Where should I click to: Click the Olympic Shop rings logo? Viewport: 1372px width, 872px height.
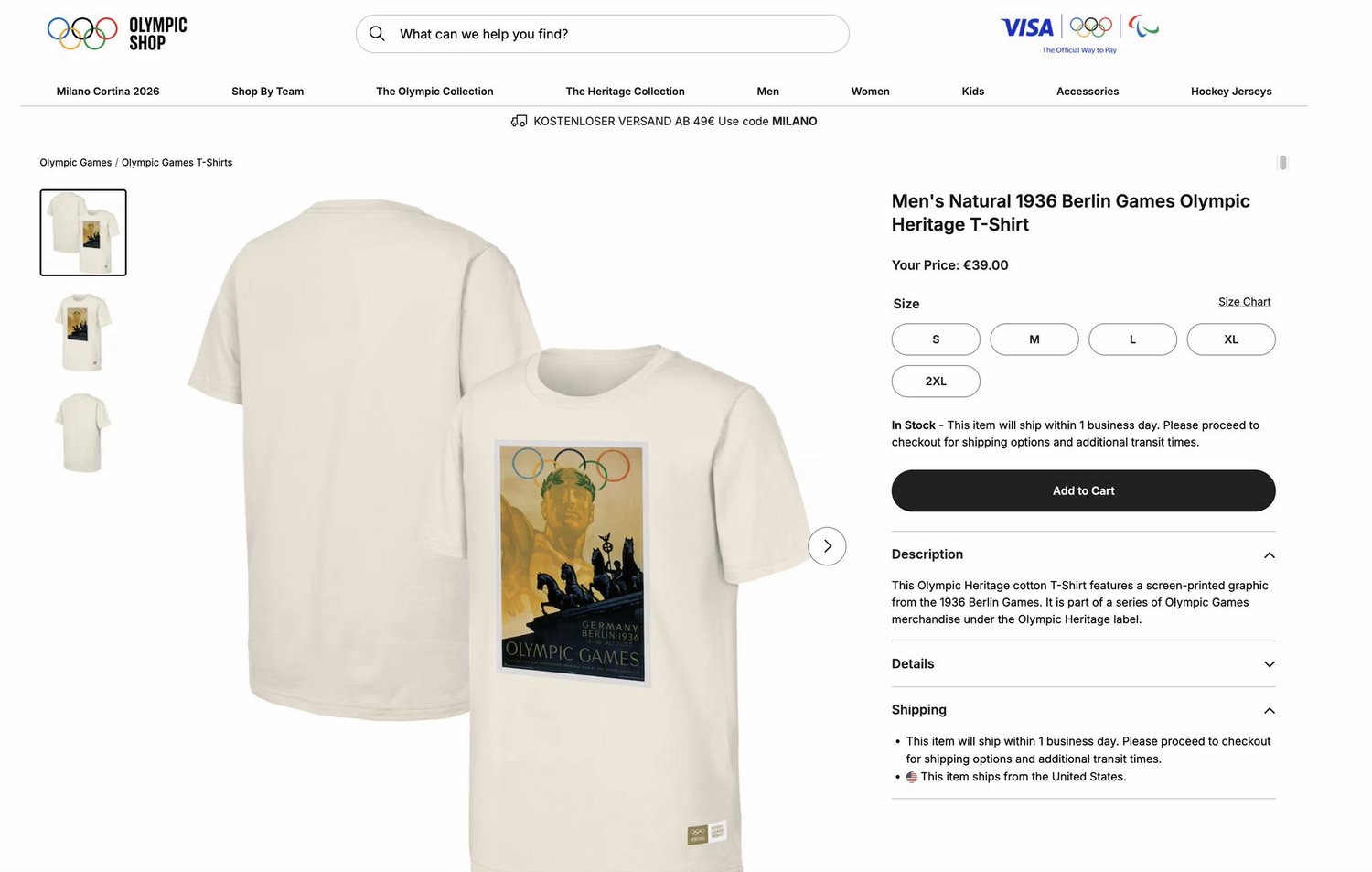(x=82, y=34)
